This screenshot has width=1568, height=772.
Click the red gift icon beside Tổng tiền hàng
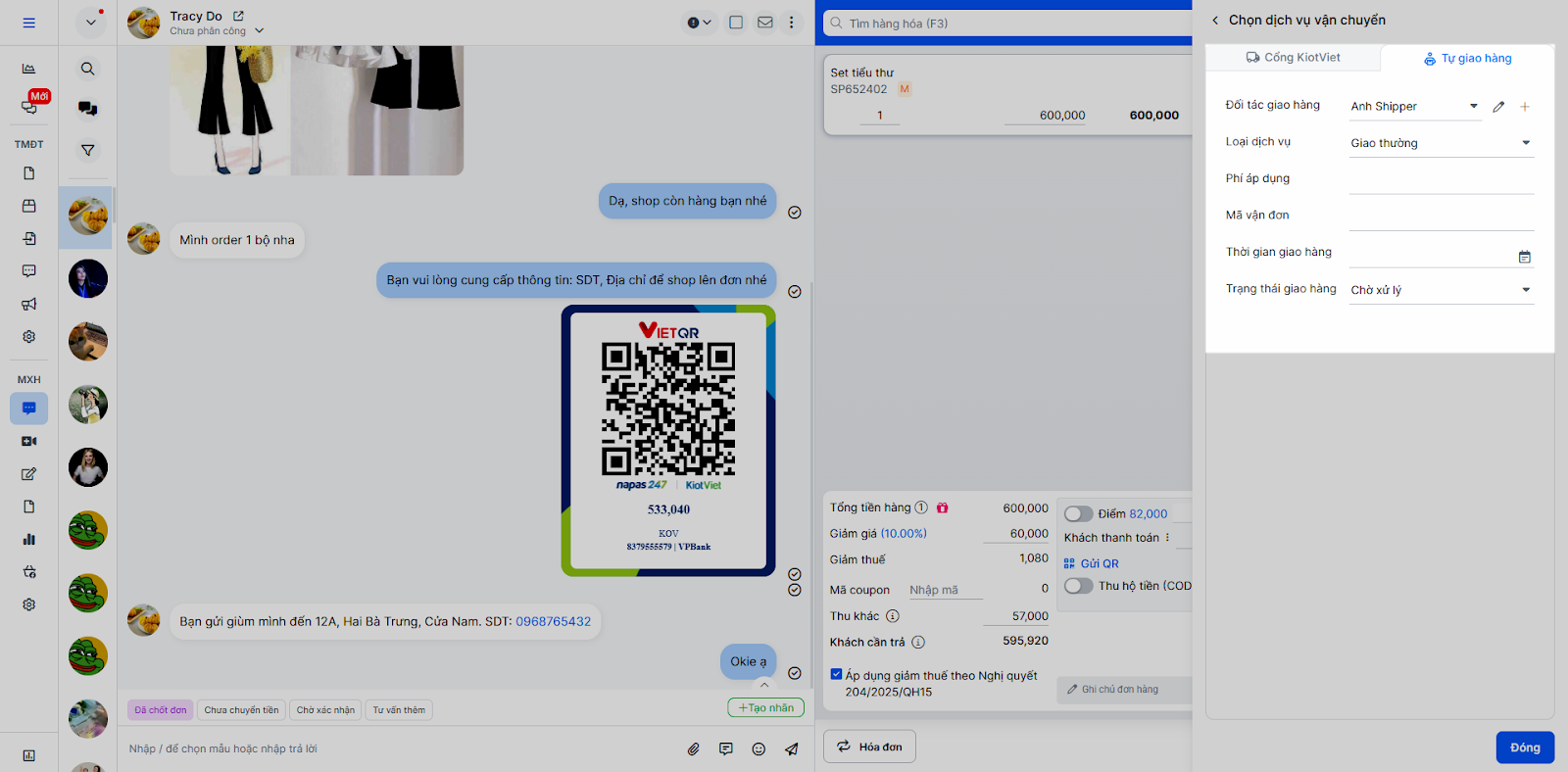pos(943,507)
